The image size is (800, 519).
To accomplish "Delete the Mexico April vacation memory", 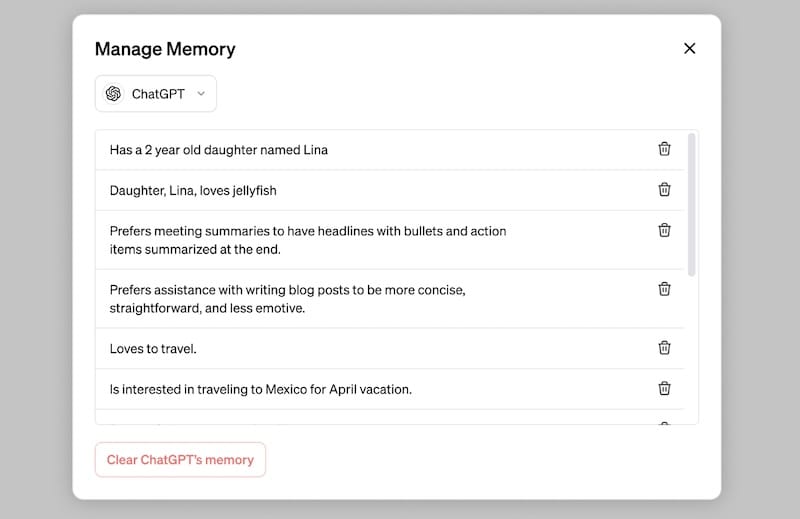I will (x=664, y=388).
